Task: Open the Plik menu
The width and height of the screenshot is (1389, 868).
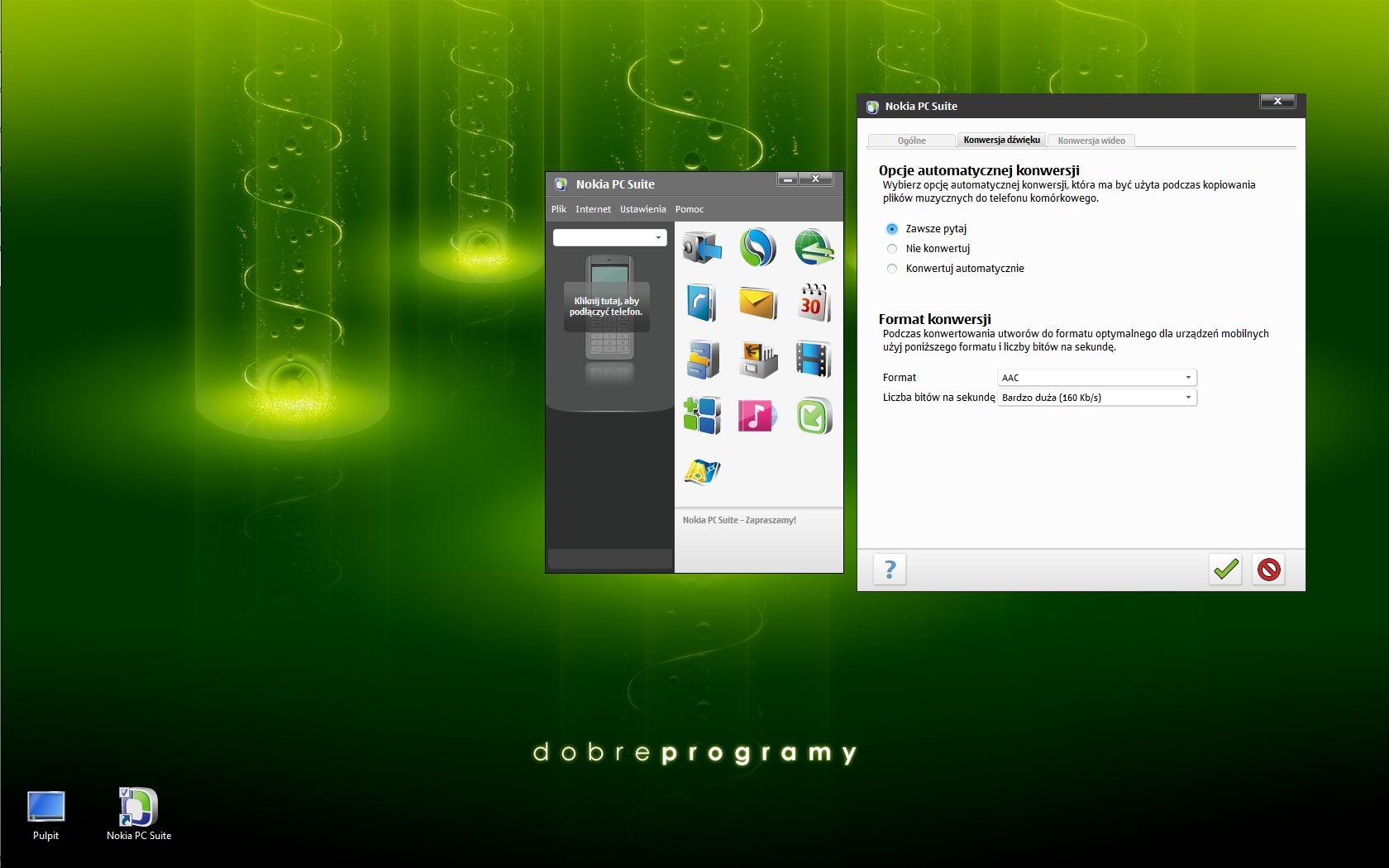Action: (559, 209)
